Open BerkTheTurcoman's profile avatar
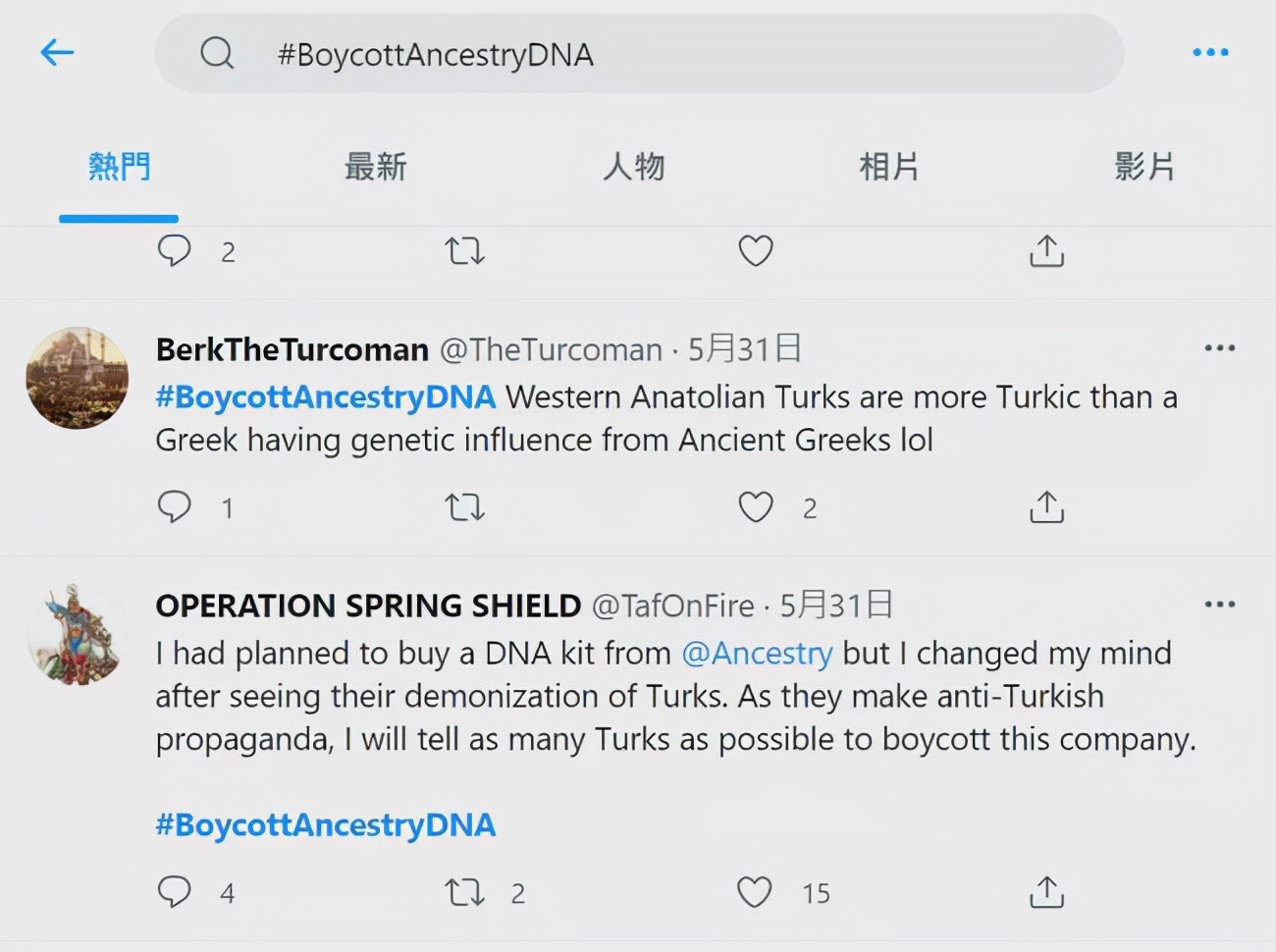 [77, 378]
